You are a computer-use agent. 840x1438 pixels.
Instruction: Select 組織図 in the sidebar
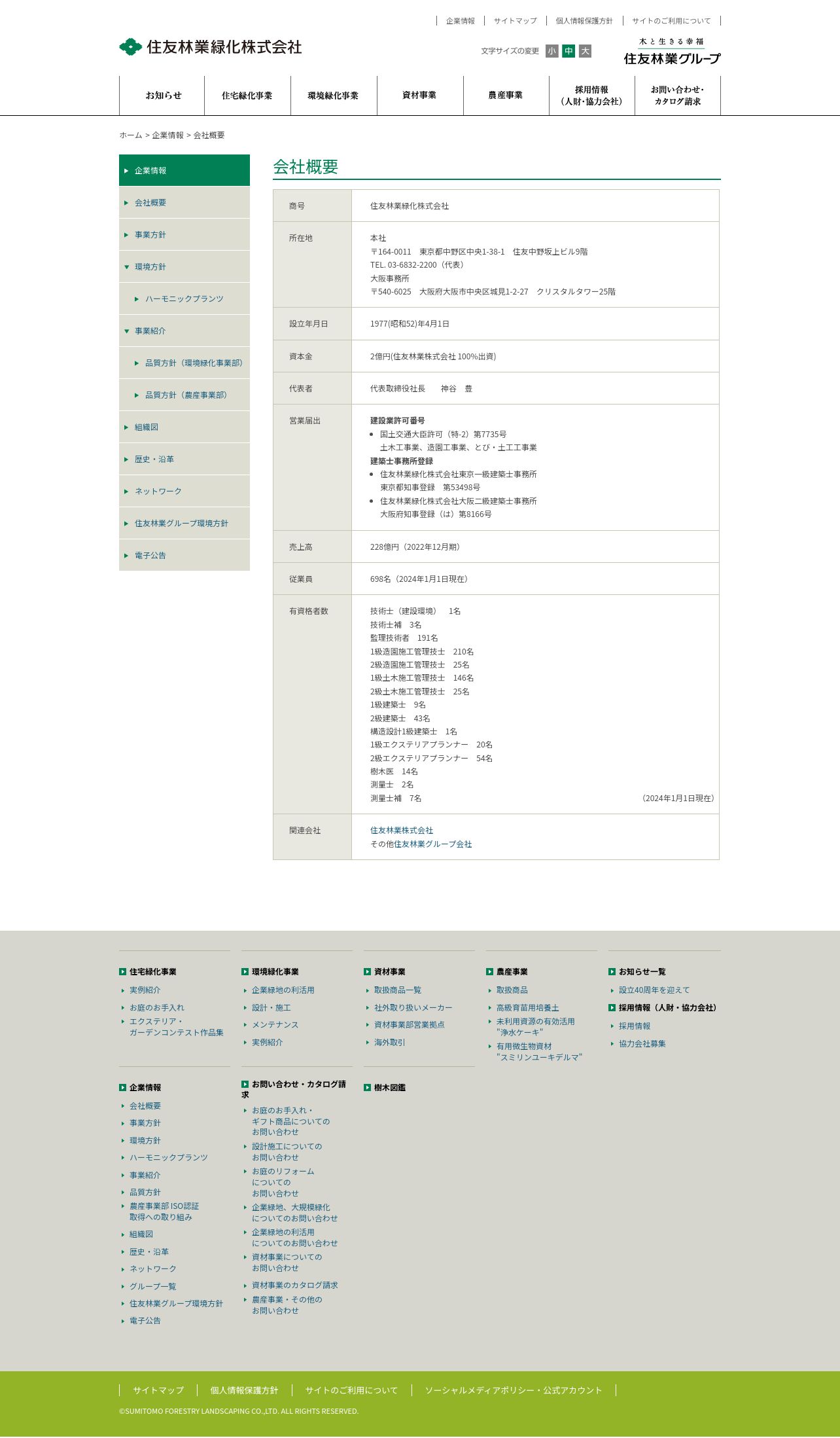[x=184, y=427]
